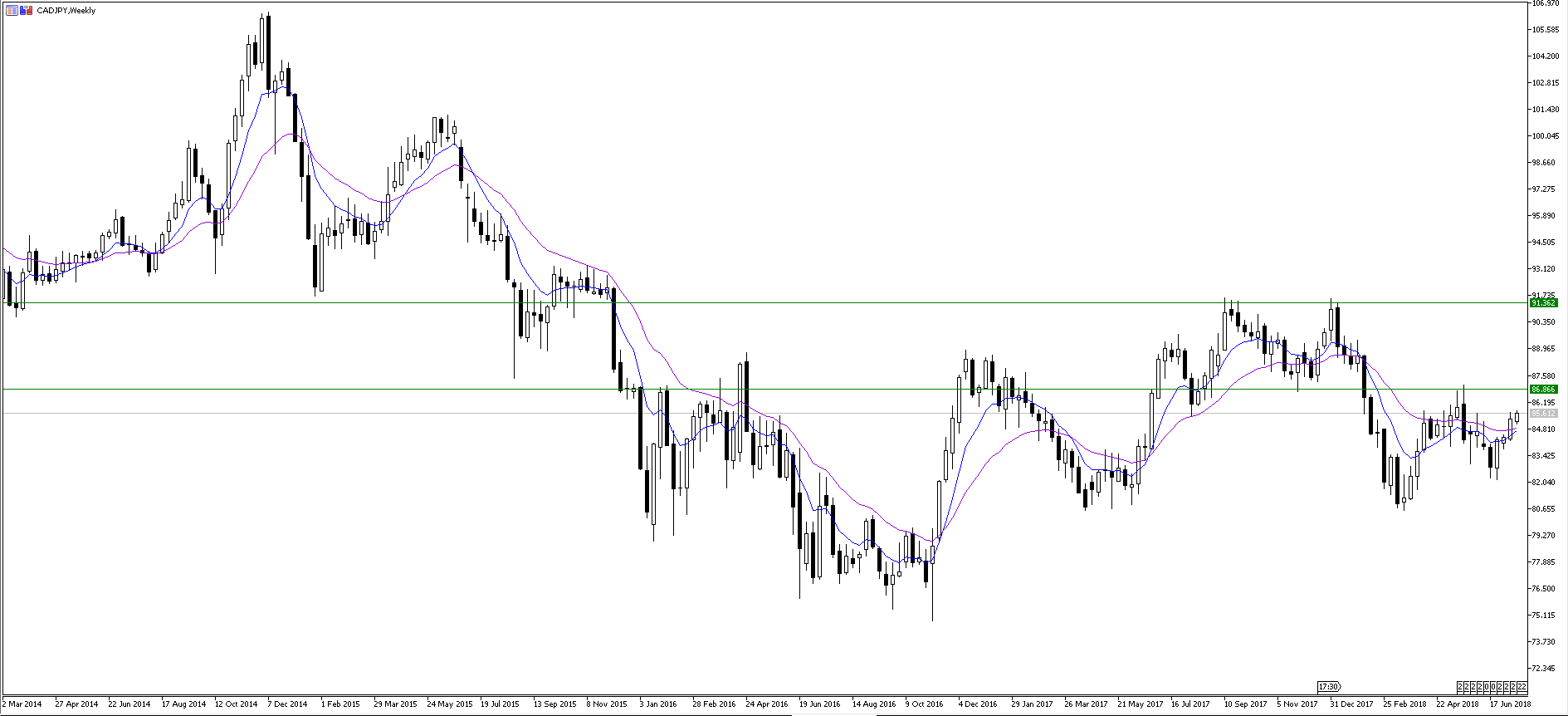Viewport: 1568px width, 716px height.
Task: Click the 19 Jun 2016 date label
Action: click(820, 704)
